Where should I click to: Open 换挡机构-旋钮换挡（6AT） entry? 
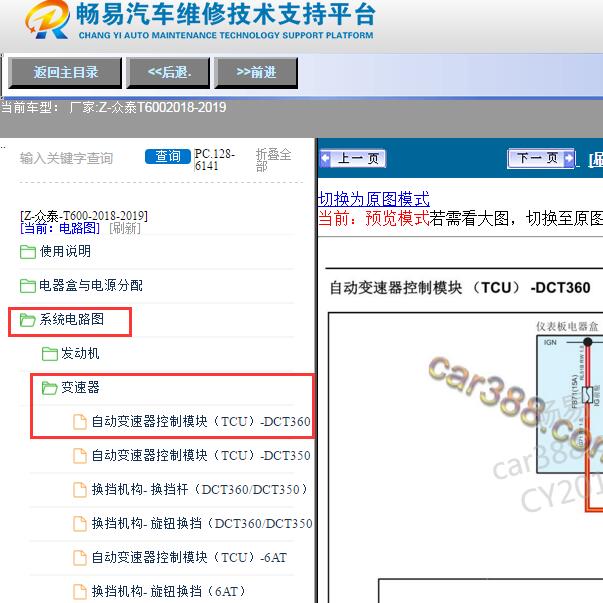coord(169,591)
